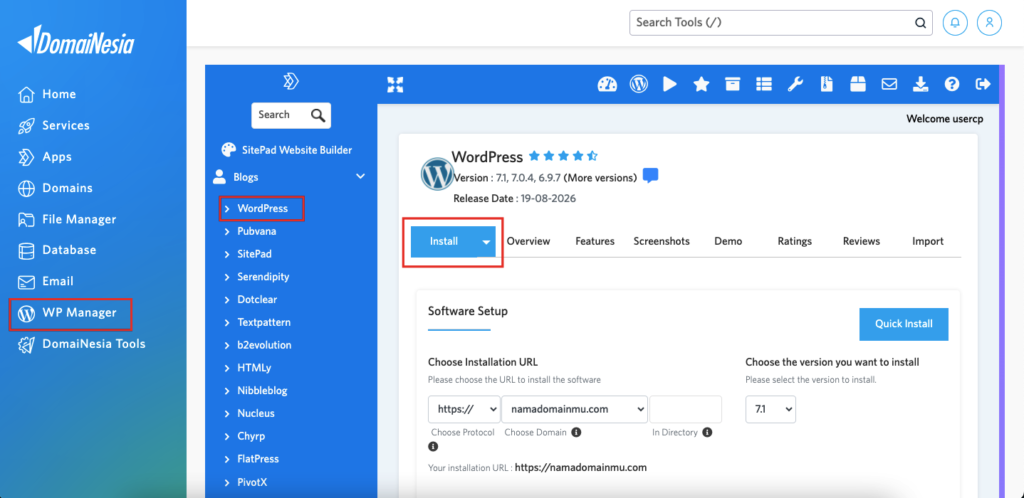This screenshot has height=498, width=1024.
Task: Click the magnifier icon in Search Tools
Action: pyautogui.click(x=920, y=23)
